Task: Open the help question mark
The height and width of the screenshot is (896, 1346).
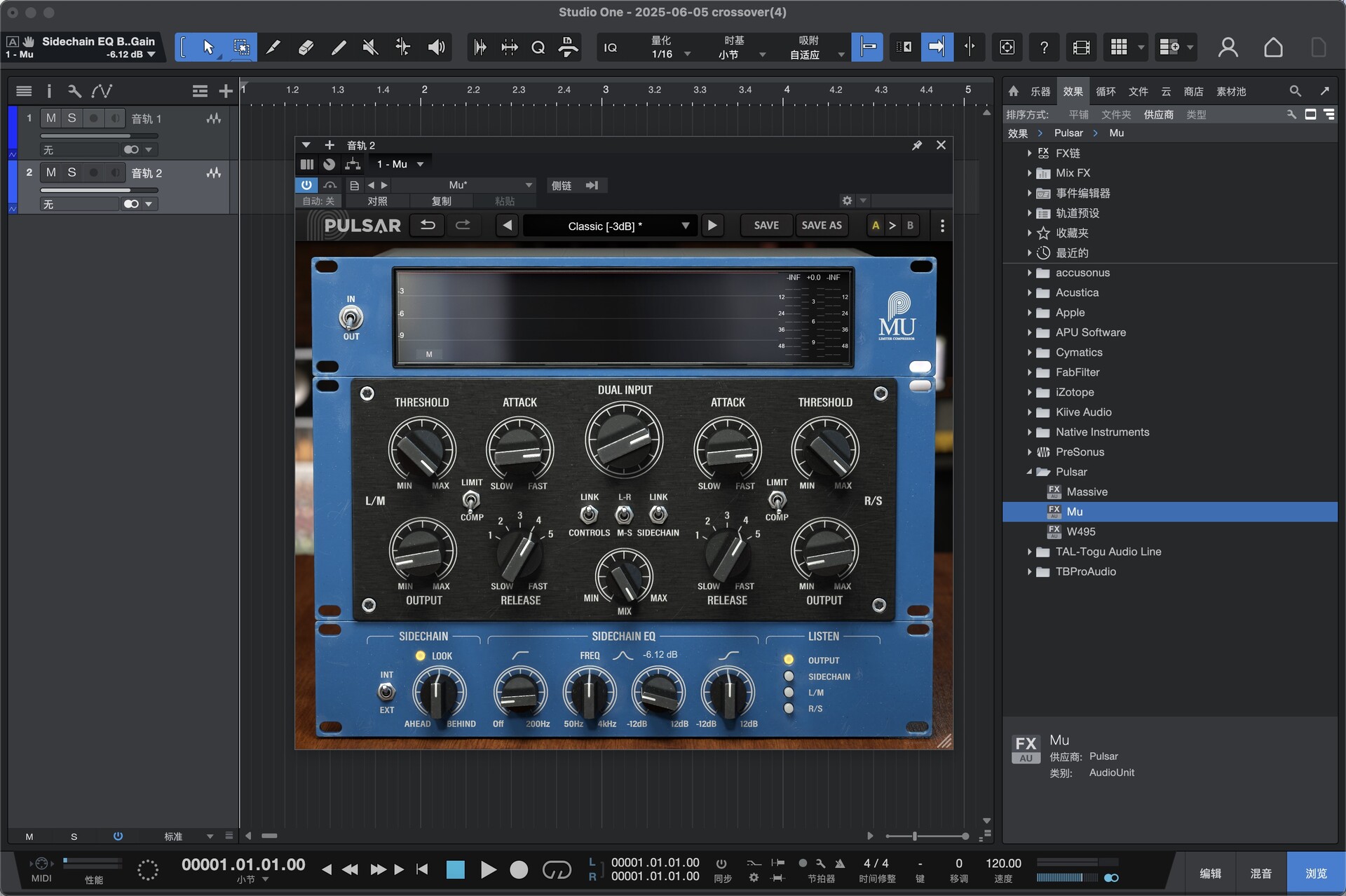Action: click(1044, 47)
